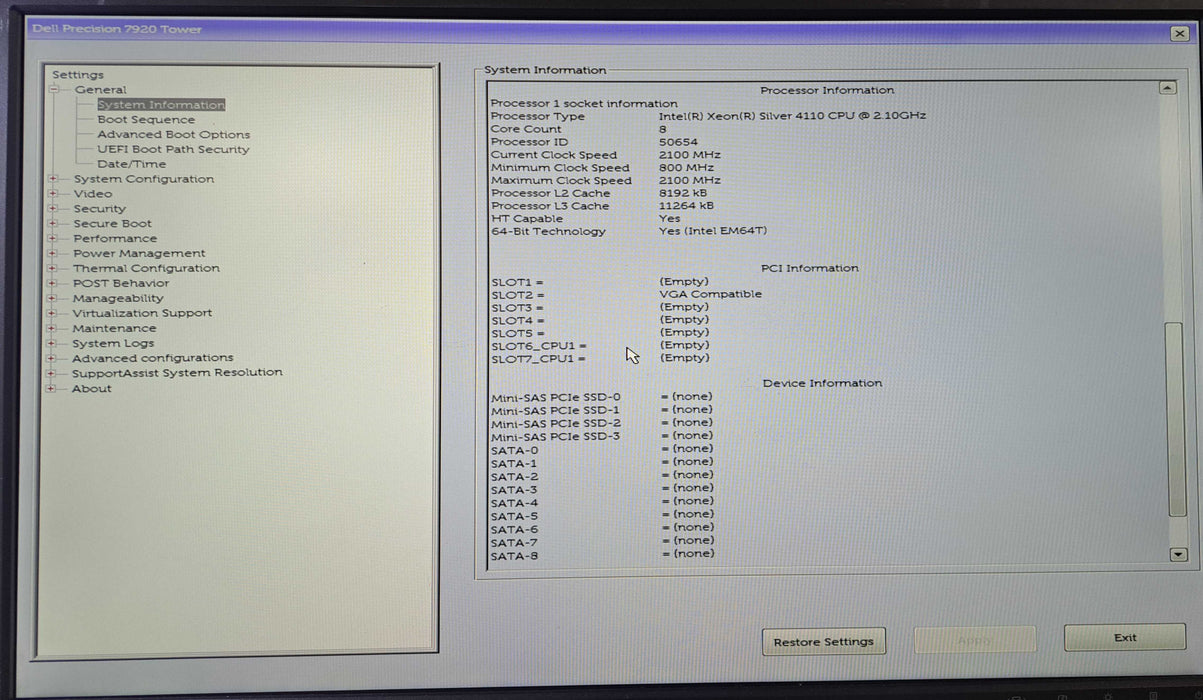The height and width of the screenshot is (700, 1203).
Task: Expand the System Logs node
Action: coord(52,344)
